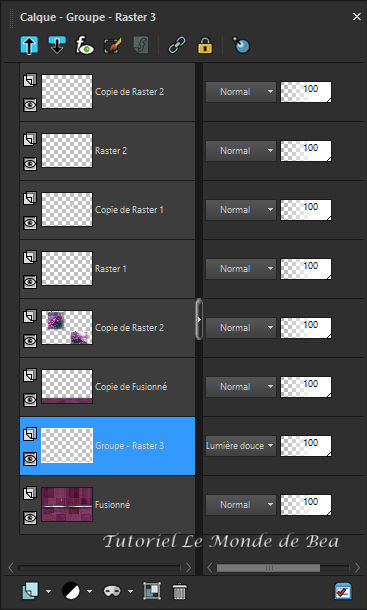Click the new adjustment layer half-circle icon

(71, 591)
